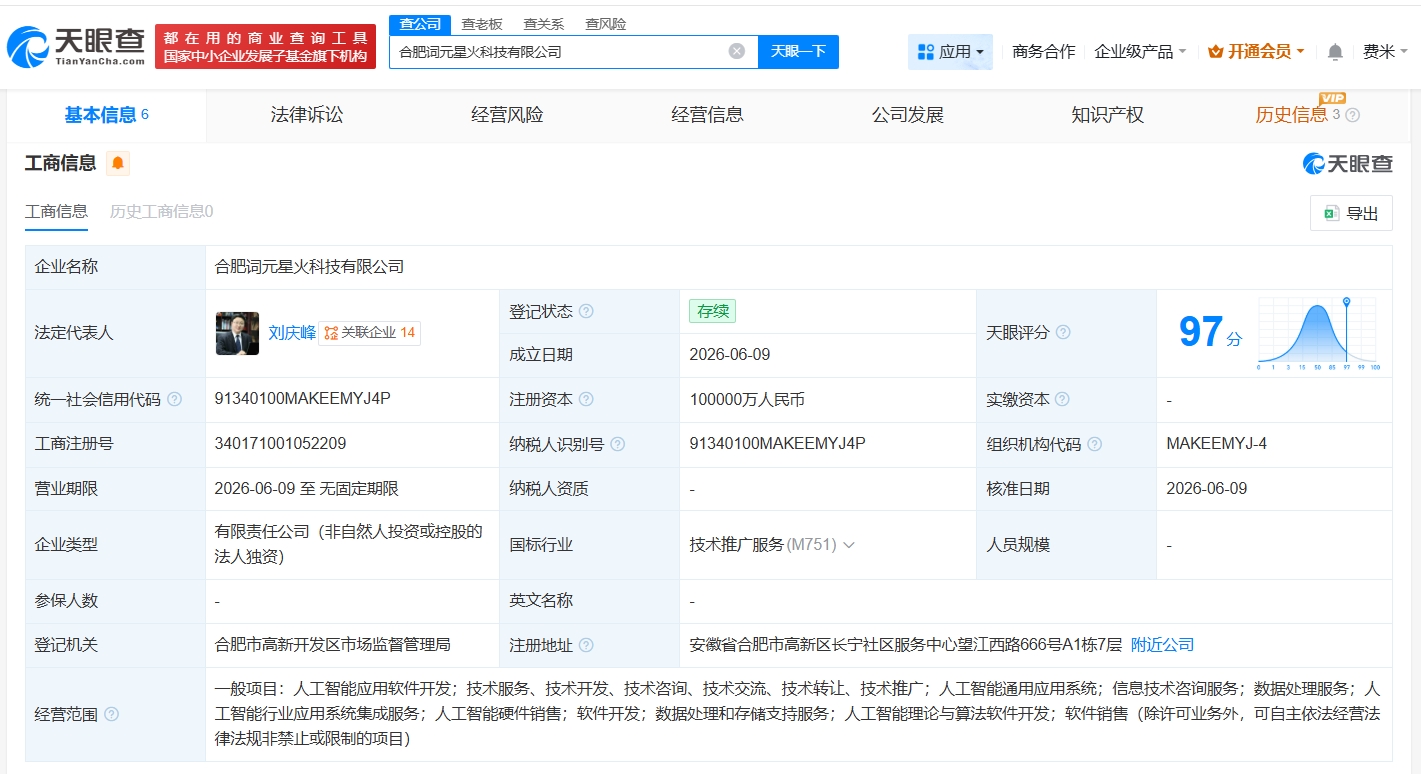The height and width of the screenshot is (774, 1421).
Task: Open the 费米 user account dropdown
Action: 1385,52
